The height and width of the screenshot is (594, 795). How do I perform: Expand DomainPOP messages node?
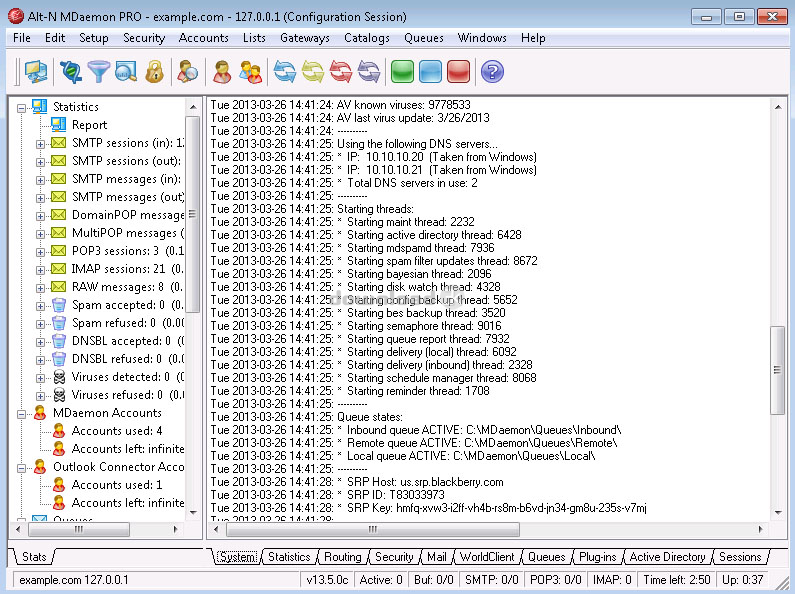click(40, 216)
